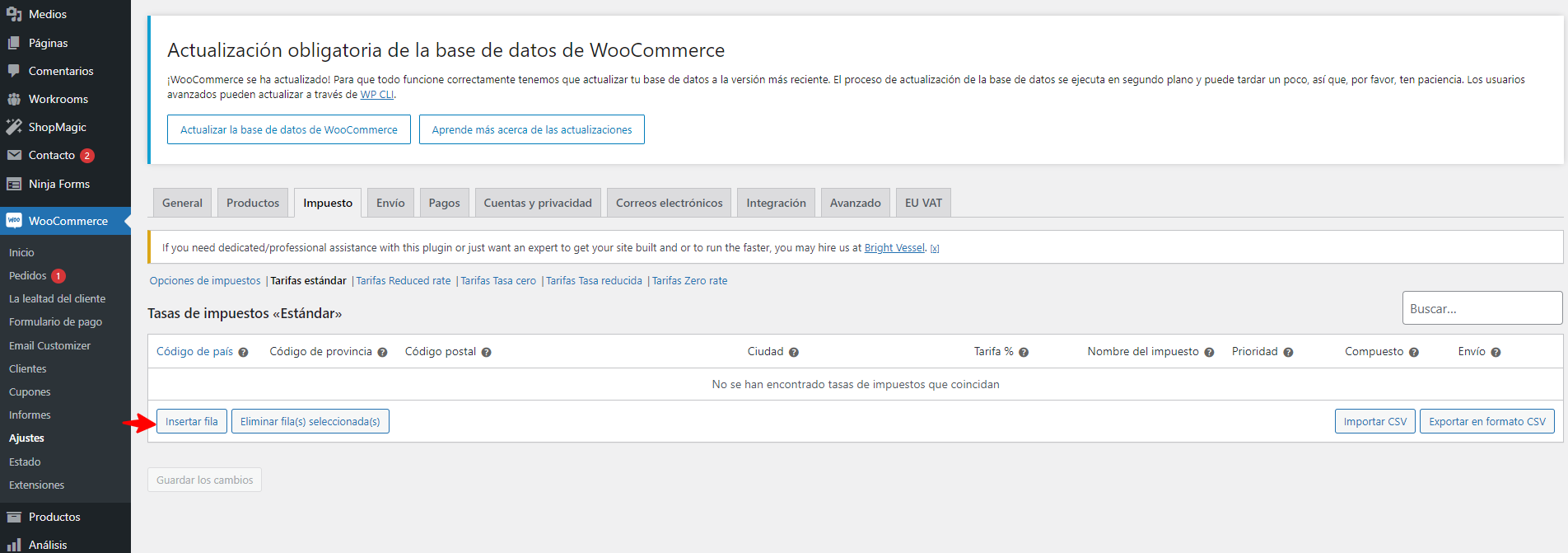1568x553 pixels.
Task: Open the General settings tab
Action: [182, 203]
